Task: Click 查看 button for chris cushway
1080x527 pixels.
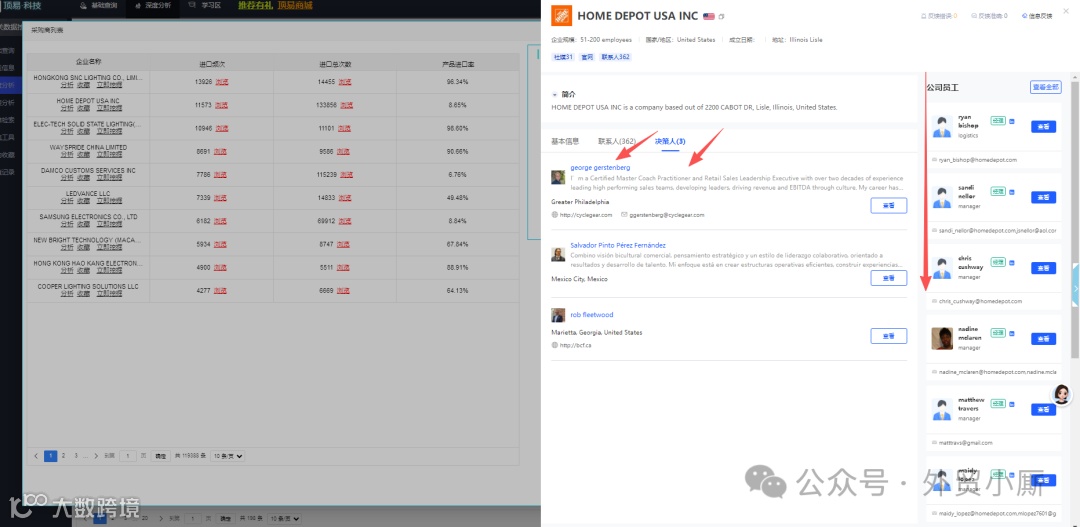Action: (x=1043, y=268)
